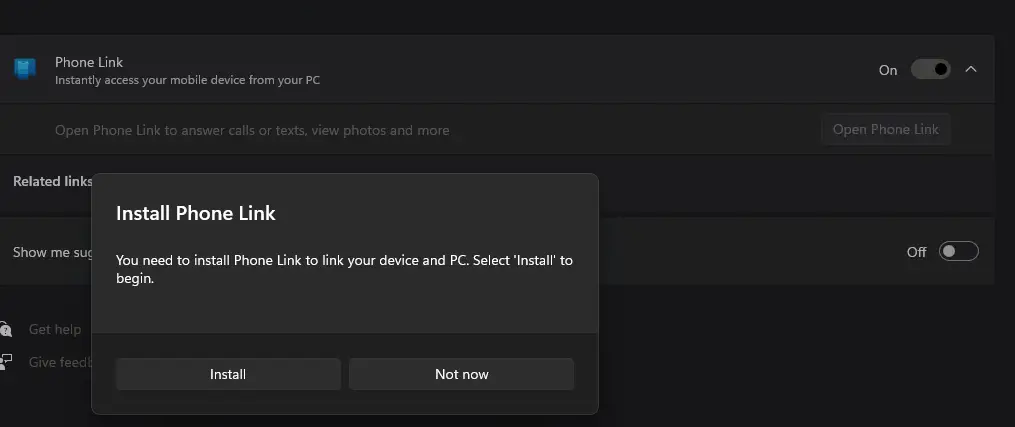The image size is (1015, 427).
Task: Click the Off label beside suggestions toggle
Action: pyautogui.click(x=916, y=252)
